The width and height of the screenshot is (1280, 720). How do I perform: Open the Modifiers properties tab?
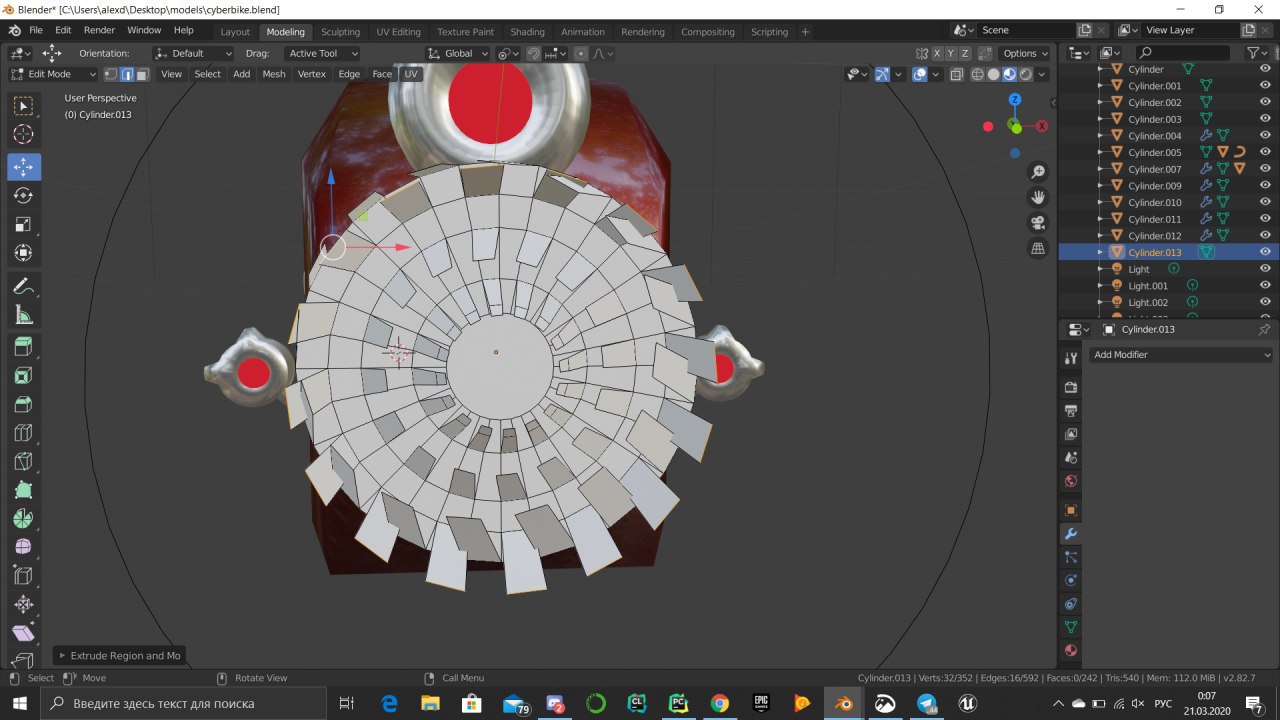[x=1071, y=534]
